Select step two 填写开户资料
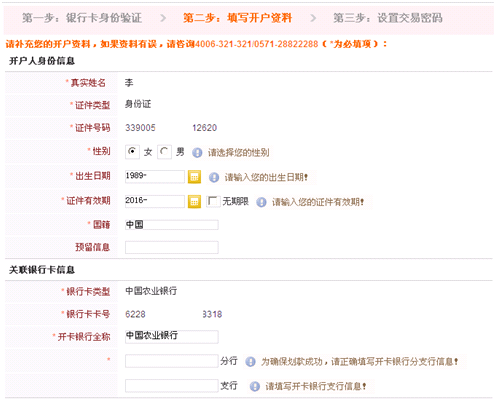 [238, 18]
